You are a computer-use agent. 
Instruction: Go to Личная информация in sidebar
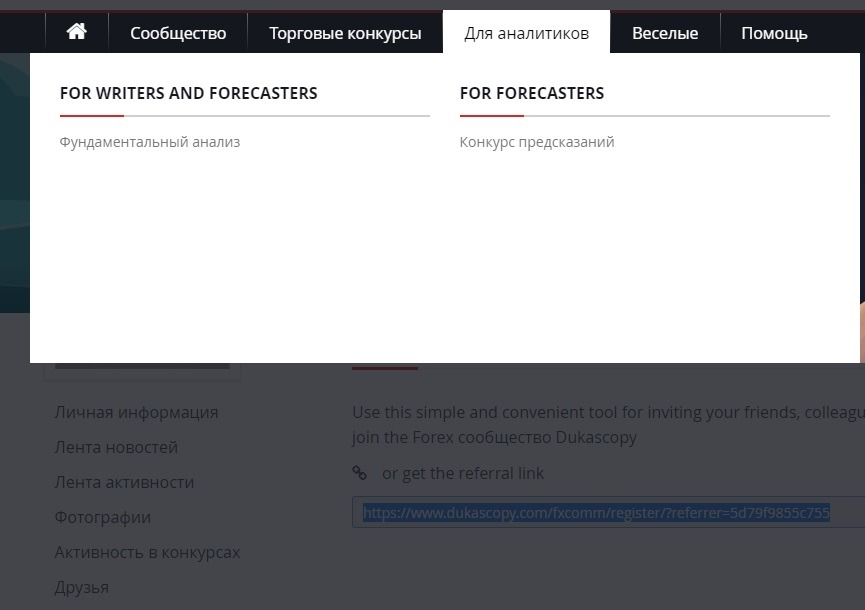(x=136, y=413)
